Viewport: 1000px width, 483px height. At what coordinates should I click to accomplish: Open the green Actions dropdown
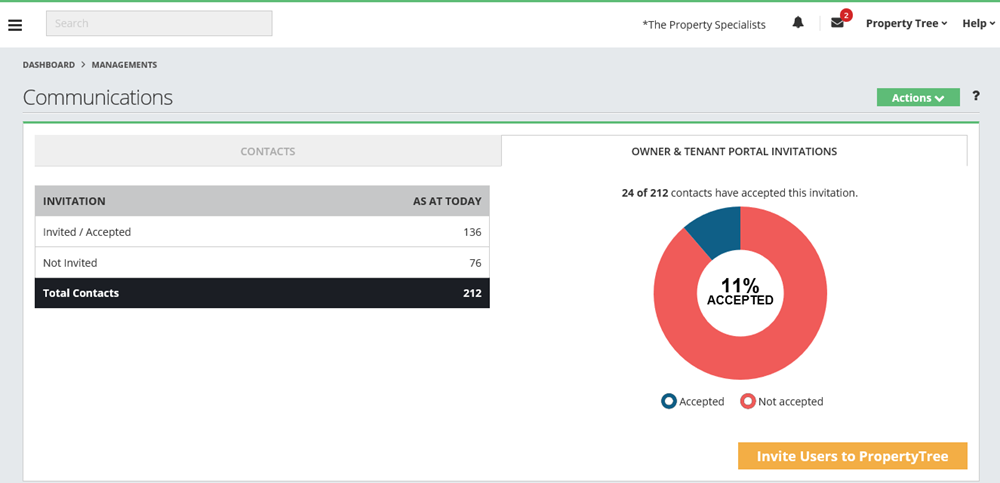click(918, 98)
